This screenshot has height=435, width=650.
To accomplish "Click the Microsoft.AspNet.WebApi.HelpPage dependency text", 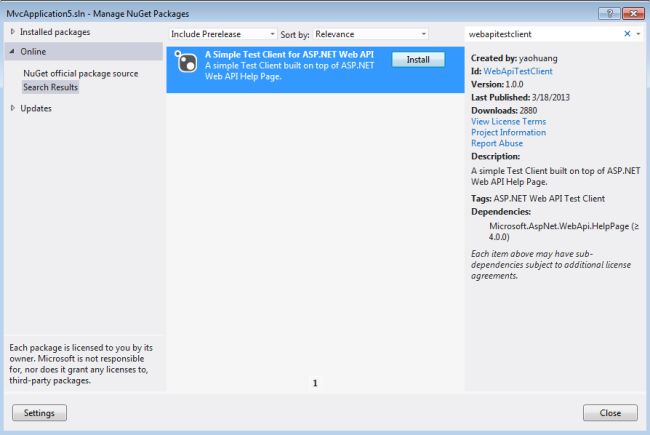I will coord(564,231).
